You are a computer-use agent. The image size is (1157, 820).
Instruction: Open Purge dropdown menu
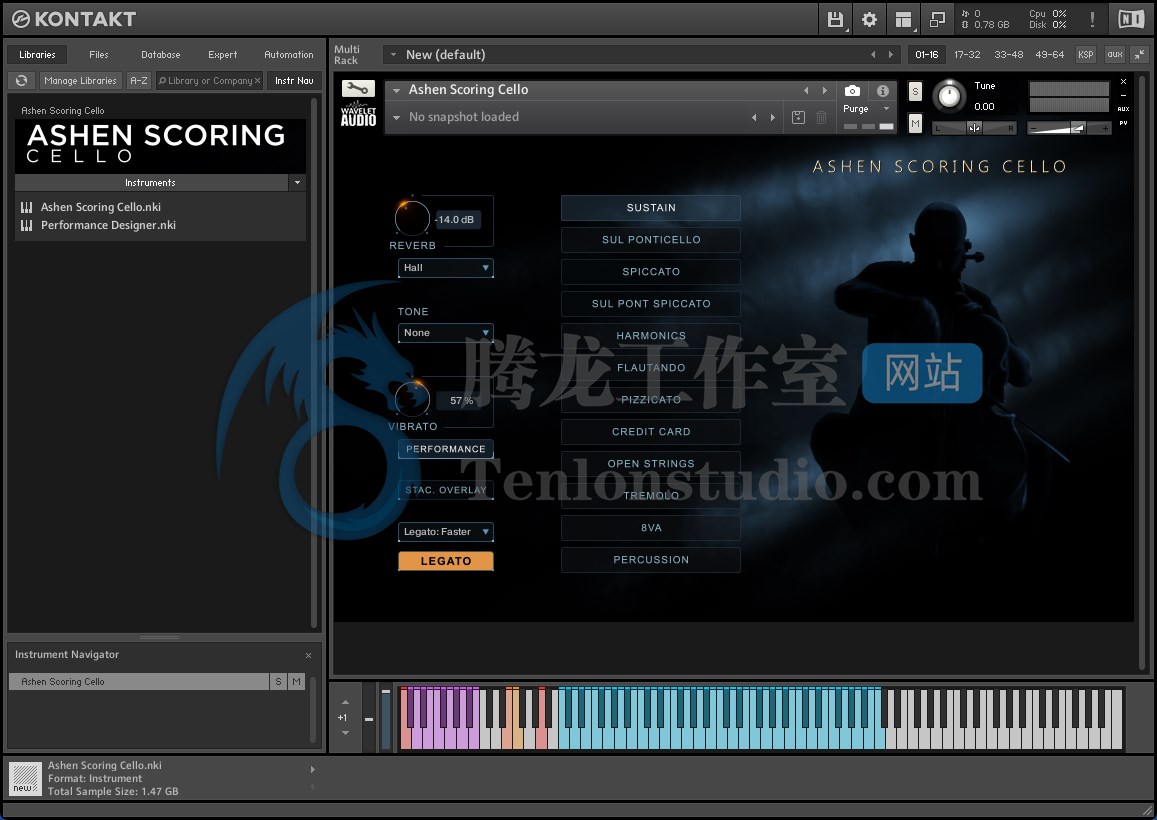point(866,108)
